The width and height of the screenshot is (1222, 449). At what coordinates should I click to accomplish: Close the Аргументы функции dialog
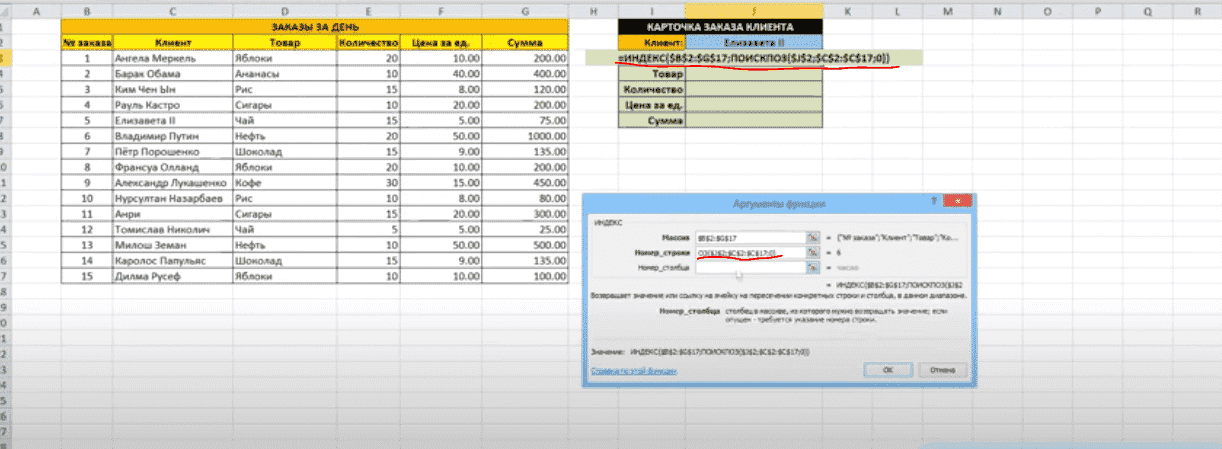(958, 200)
